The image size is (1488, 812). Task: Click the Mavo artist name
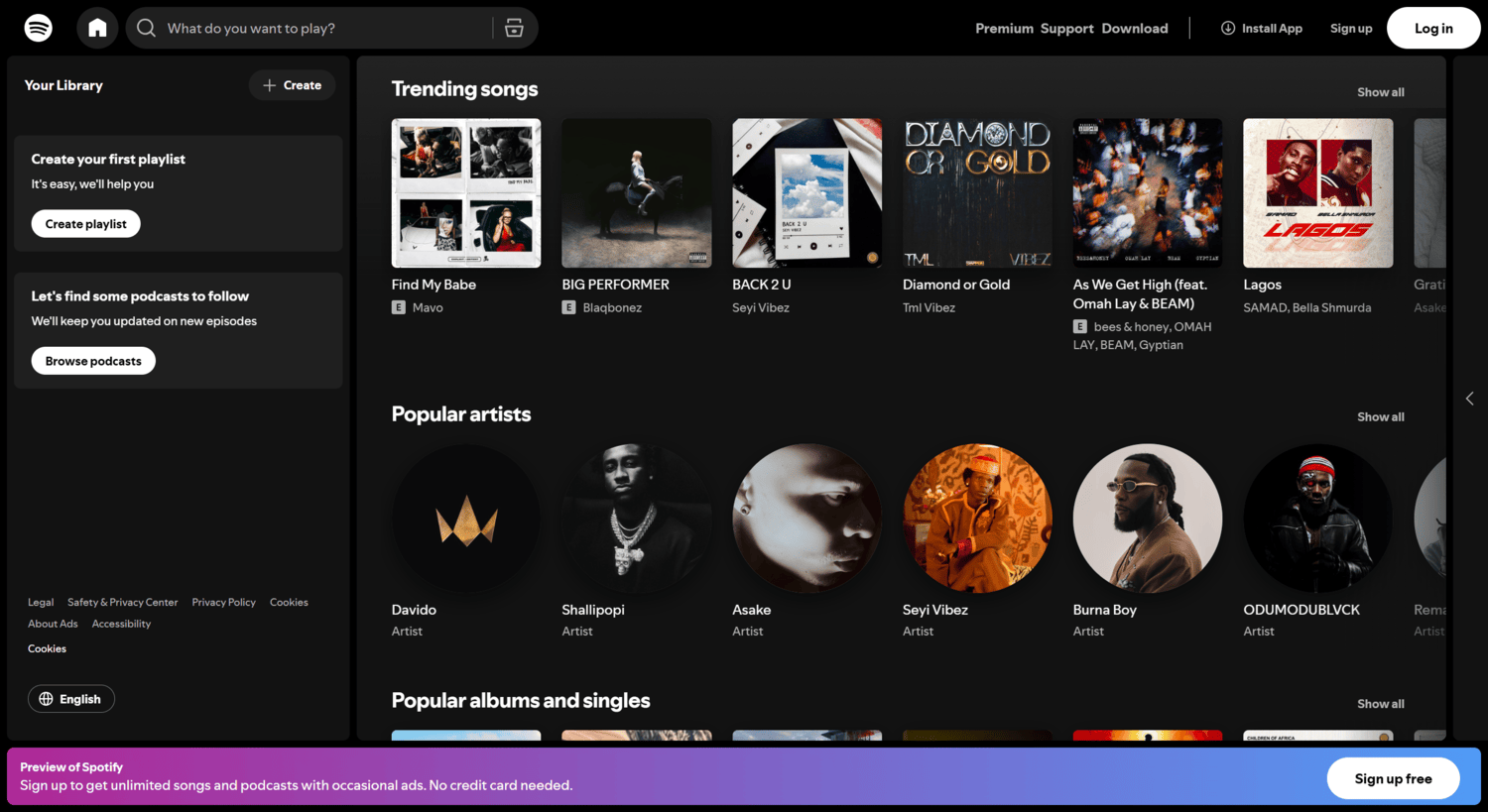point(428,307)
